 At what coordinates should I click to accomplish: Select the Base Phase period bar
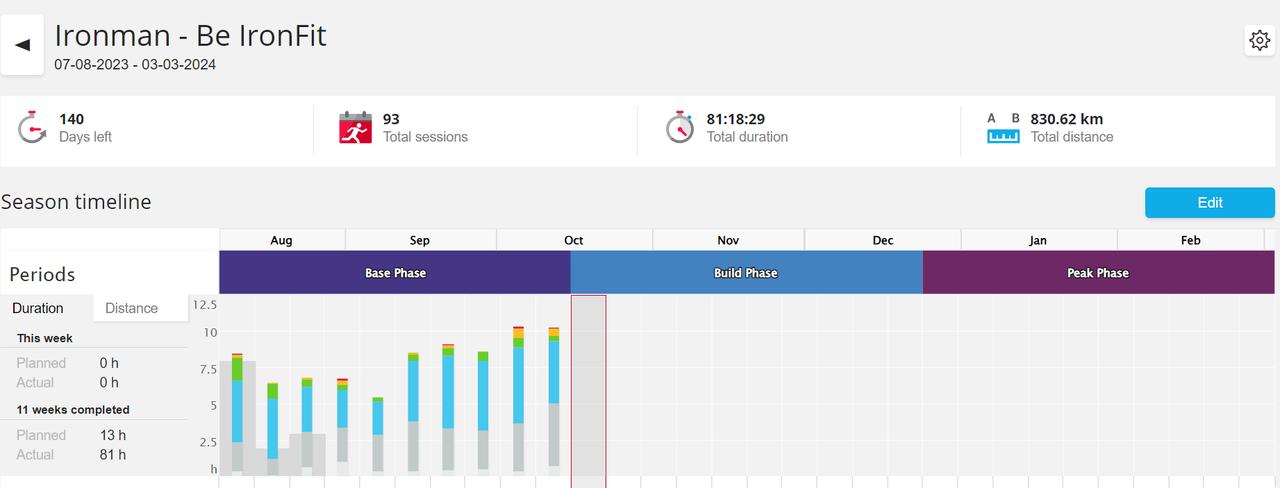[x=395, y=273]
